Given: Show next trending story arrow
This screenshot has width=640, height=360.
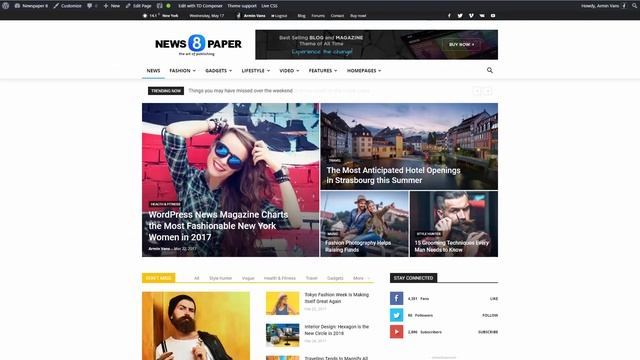Looking at the screenshot, I should (x=488, y=91).
